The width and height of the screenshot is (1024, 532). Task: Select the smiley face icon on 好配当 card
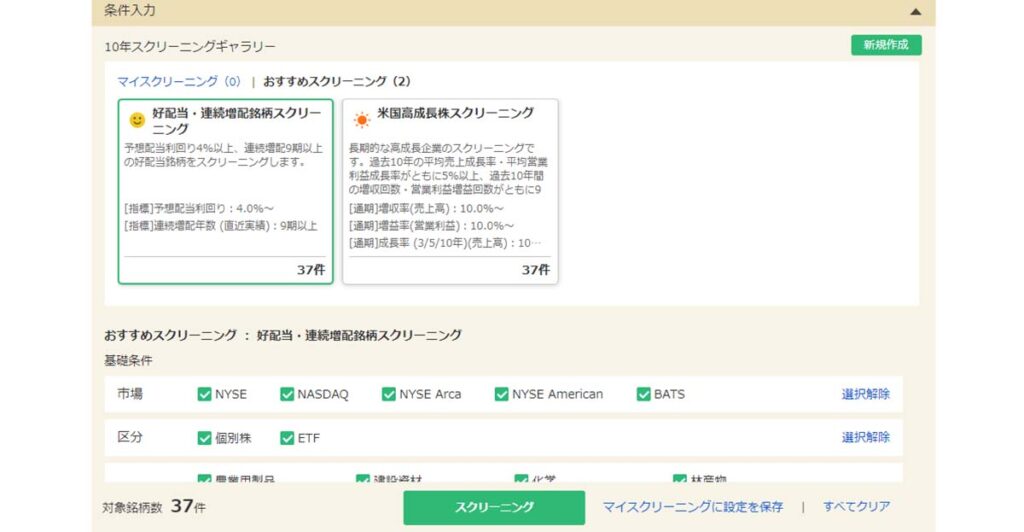click(137, 120)
